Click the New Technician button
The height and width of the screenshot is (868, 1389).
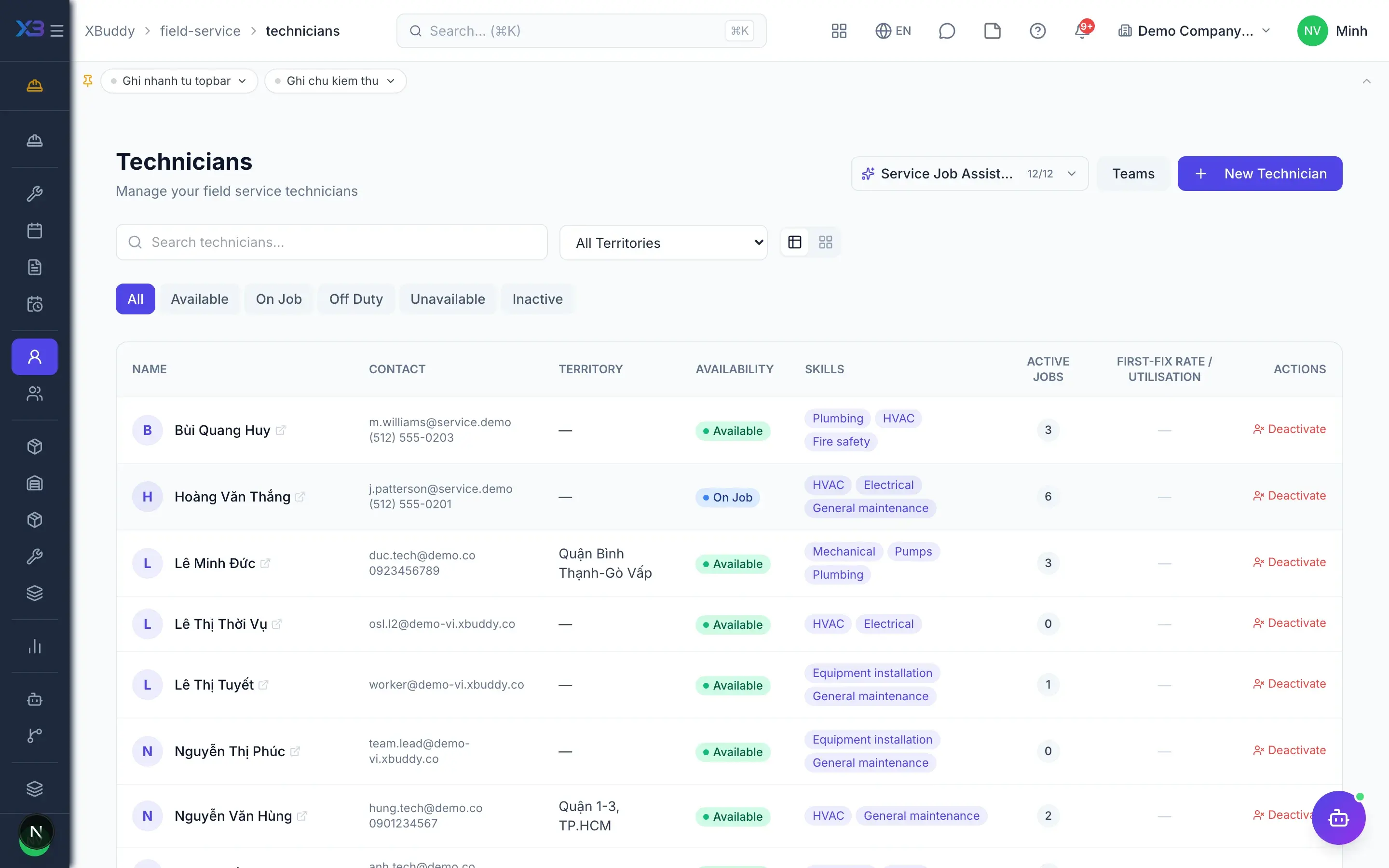[x=1260, y=174]
